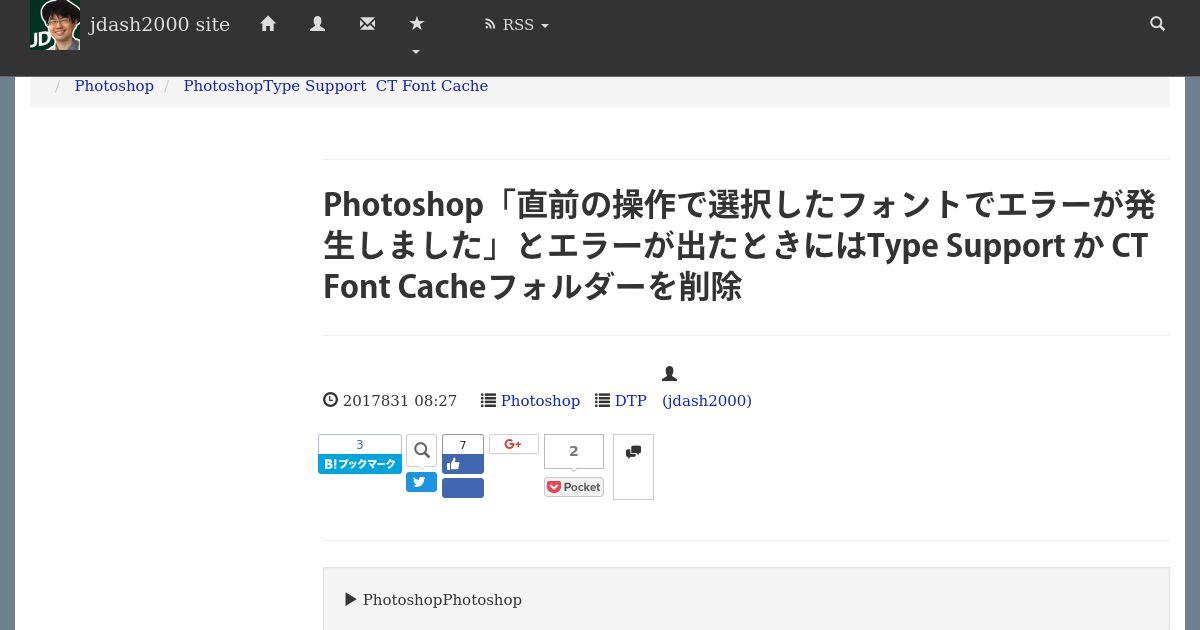
Task: Click the B! ブックマーク button
Action: tap(360, 464)
